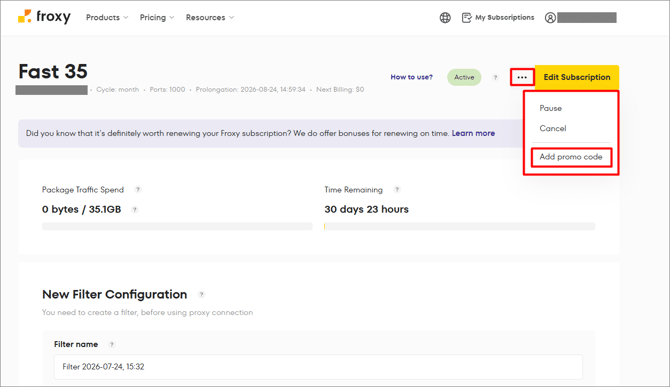Click help icon beside Package Traffic Spend
Screen dimensions: 670x387
coord(138,189)
